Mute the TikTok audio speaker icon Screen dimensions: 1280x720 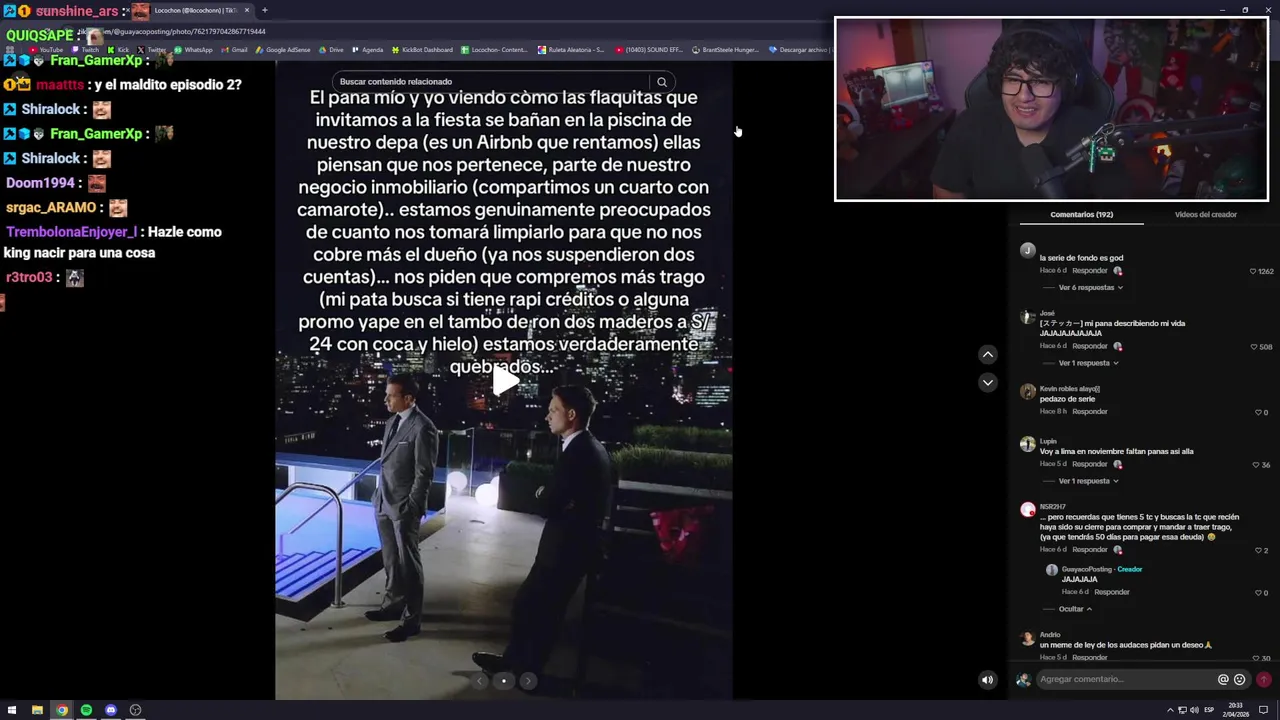click(x=987, y=680)
